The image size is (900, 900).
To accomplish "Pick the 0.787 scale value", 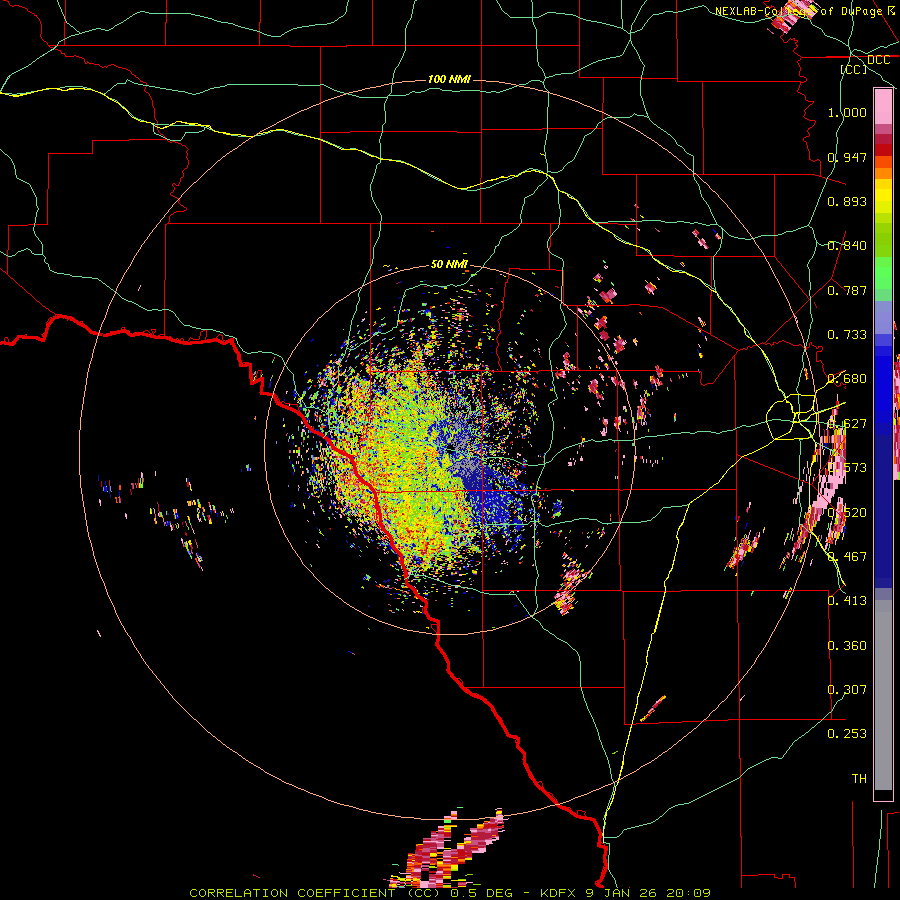I will point(847,290).
